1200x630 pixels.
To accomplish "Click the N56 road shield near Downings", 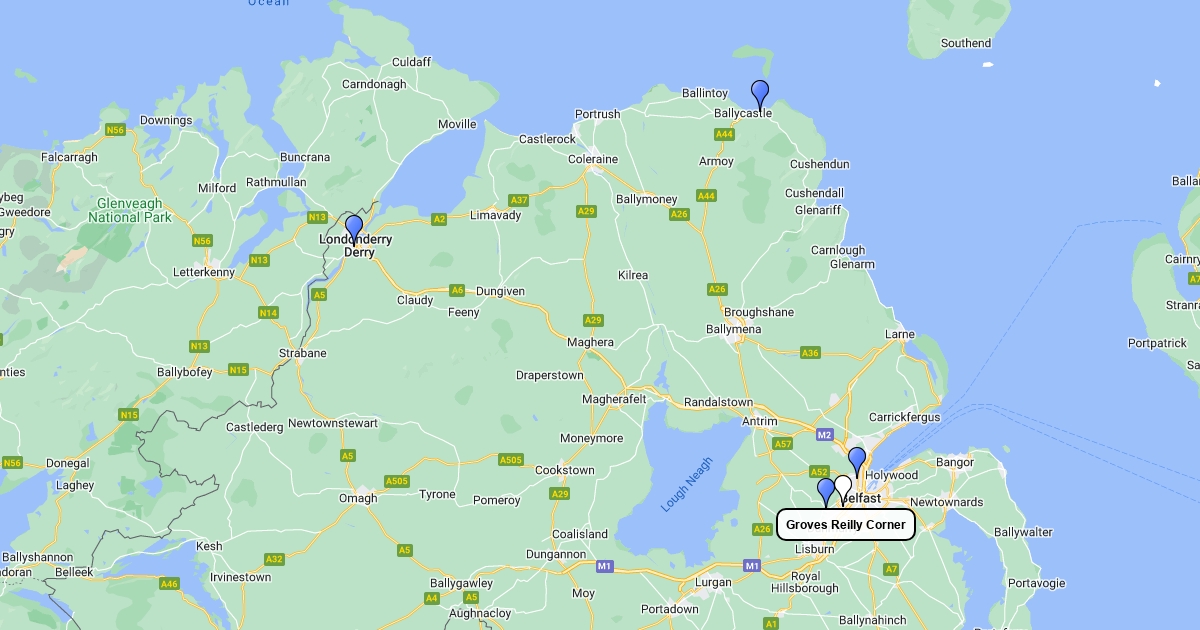I will click(115, 130).
